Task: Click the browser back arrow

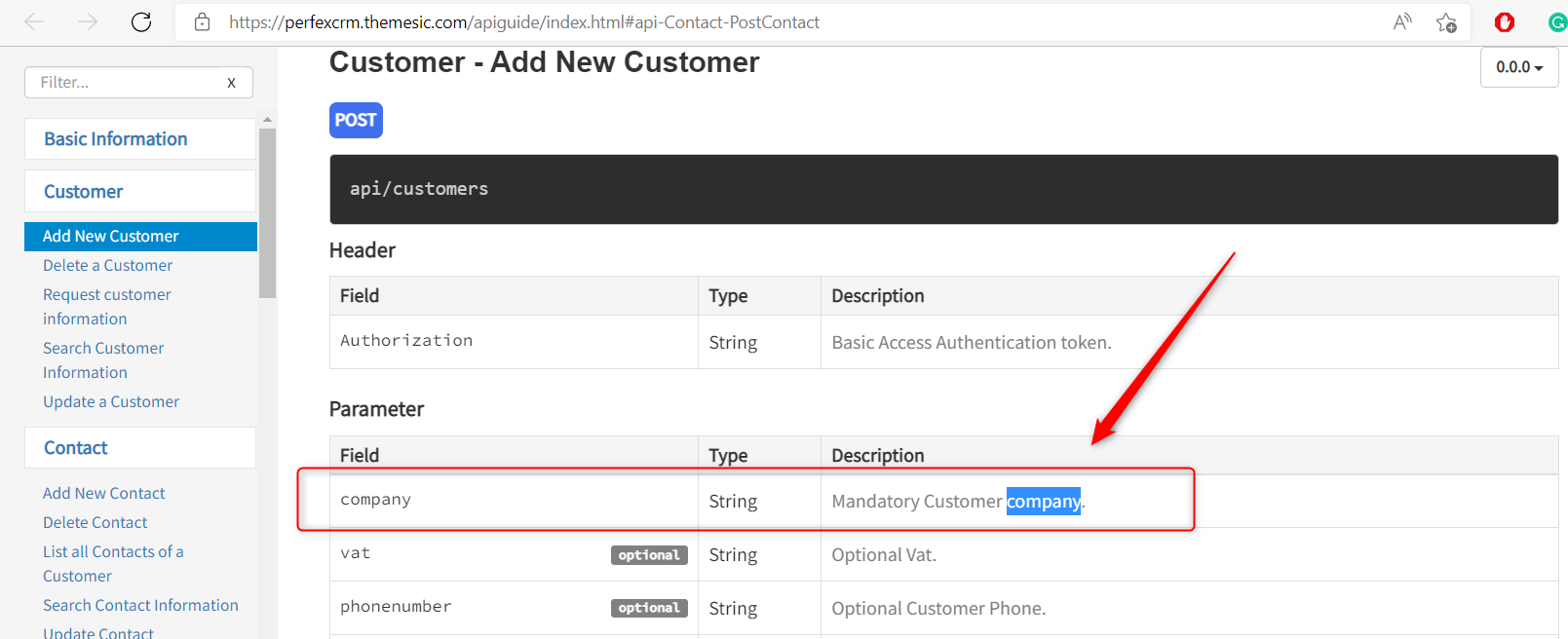Action: (x=34, y=21)
